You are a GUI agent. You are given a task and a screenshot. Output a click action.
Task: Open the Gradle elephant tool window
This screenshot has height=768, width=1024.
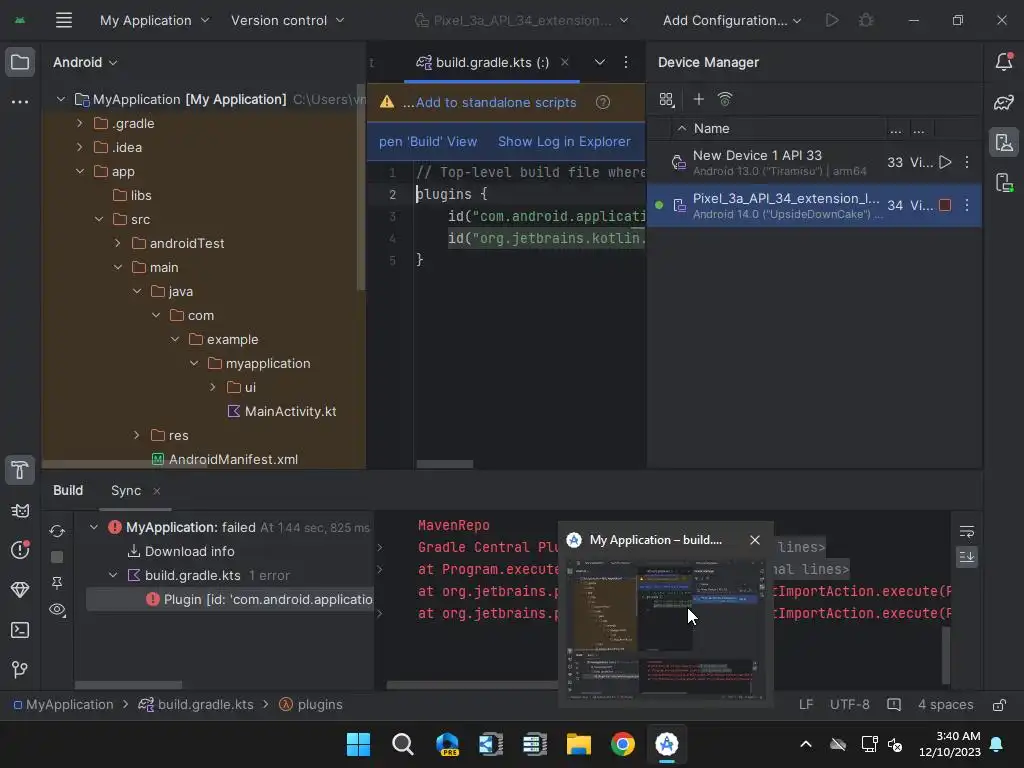pos(1004,103)
